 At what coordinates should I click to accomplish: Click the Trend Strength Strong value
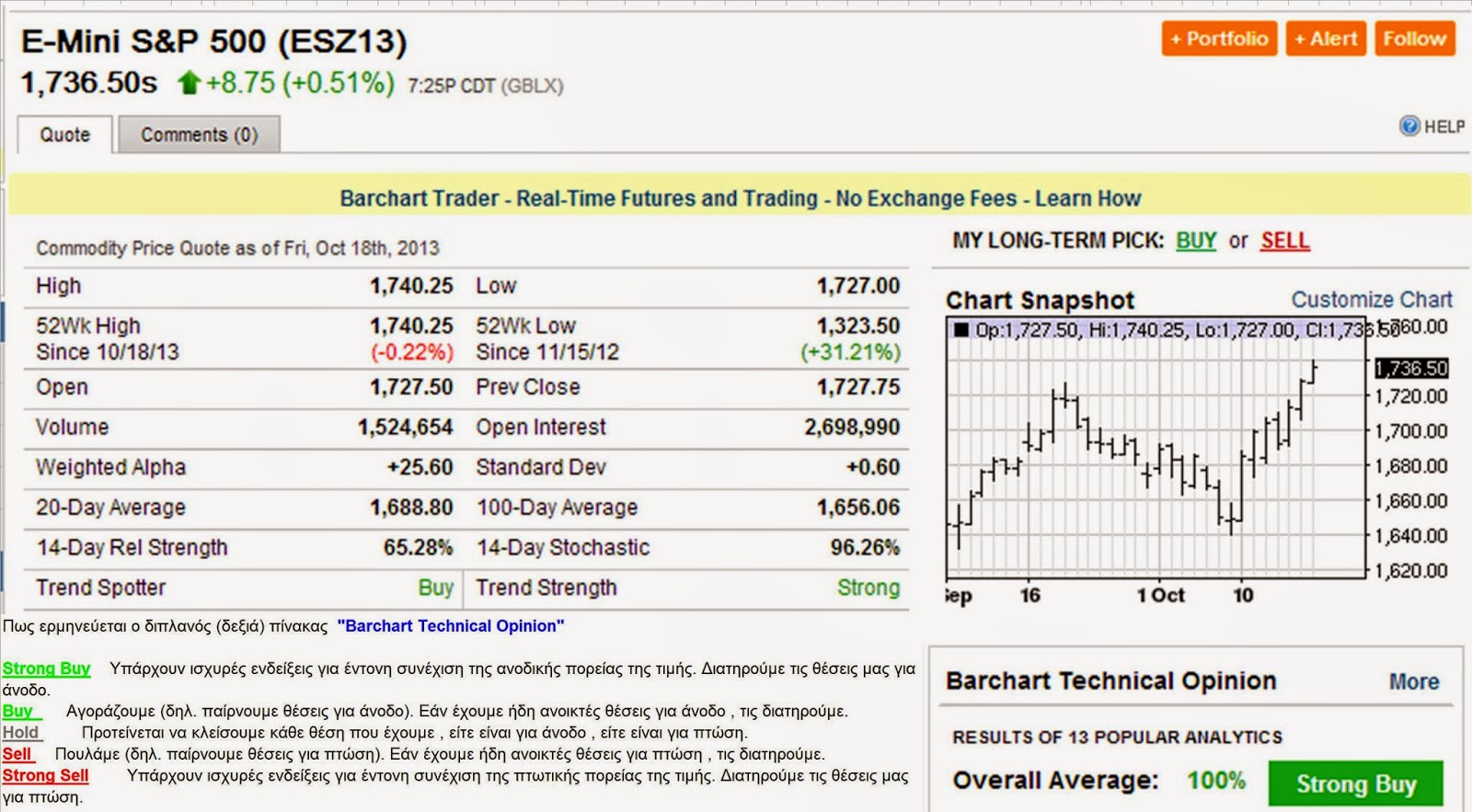tap(868, 588)
